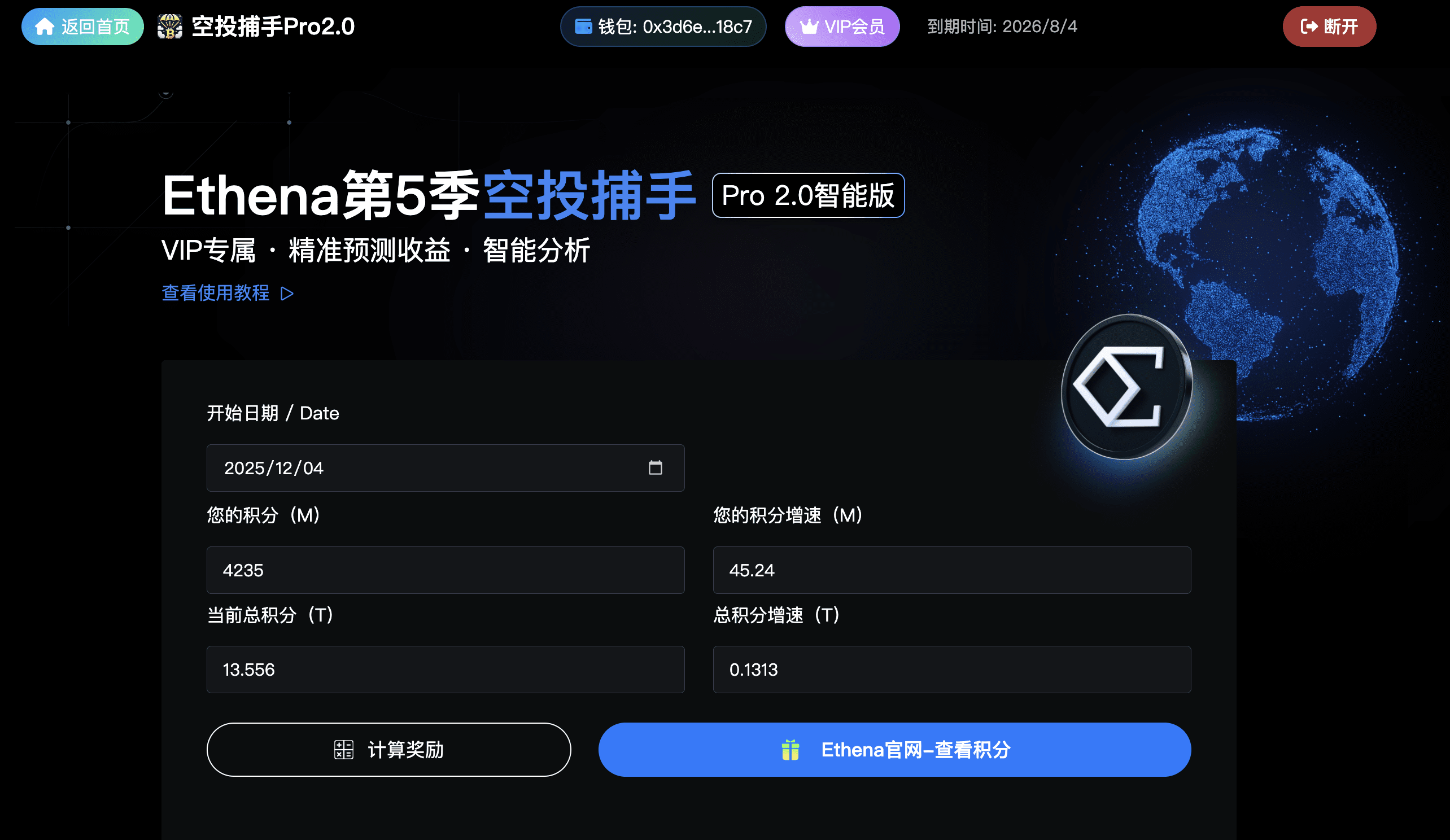Click the 计算奖励 button
The width and height of the screenshot is (1450, 840).
click(x=388, y=750)
